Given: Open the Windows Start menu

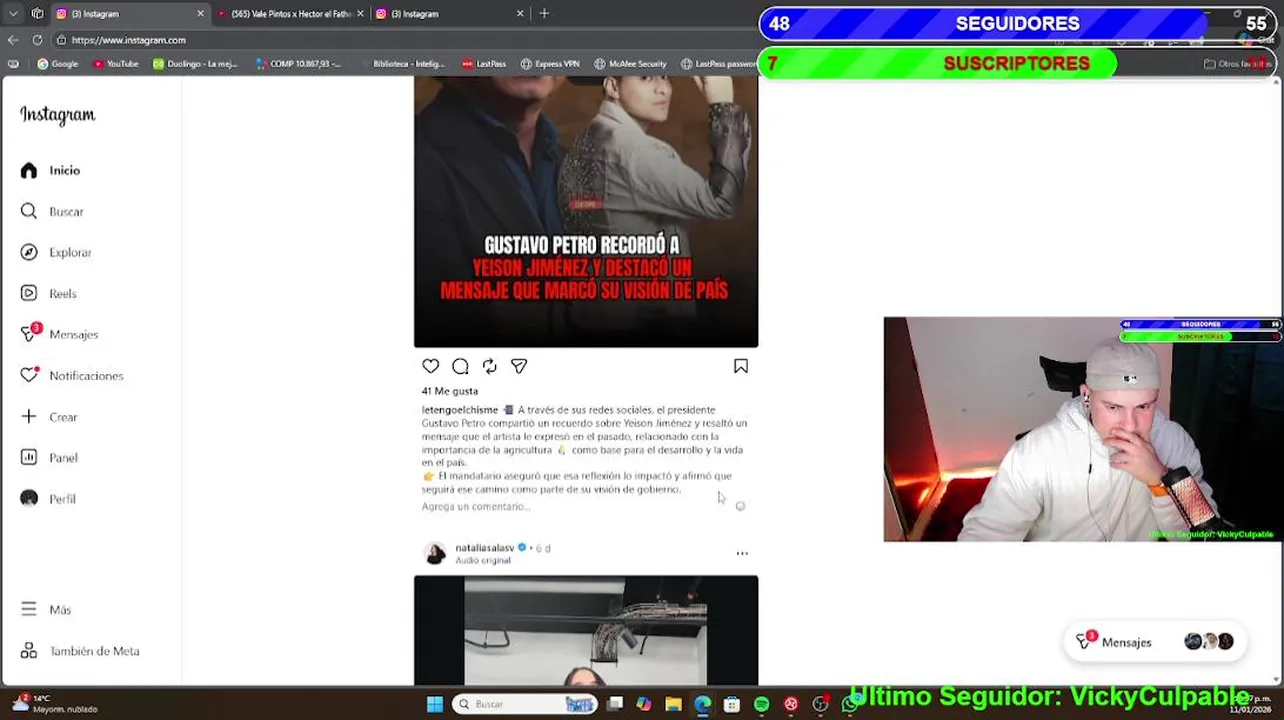Looking at the screenshot, I should coord(435,704).
